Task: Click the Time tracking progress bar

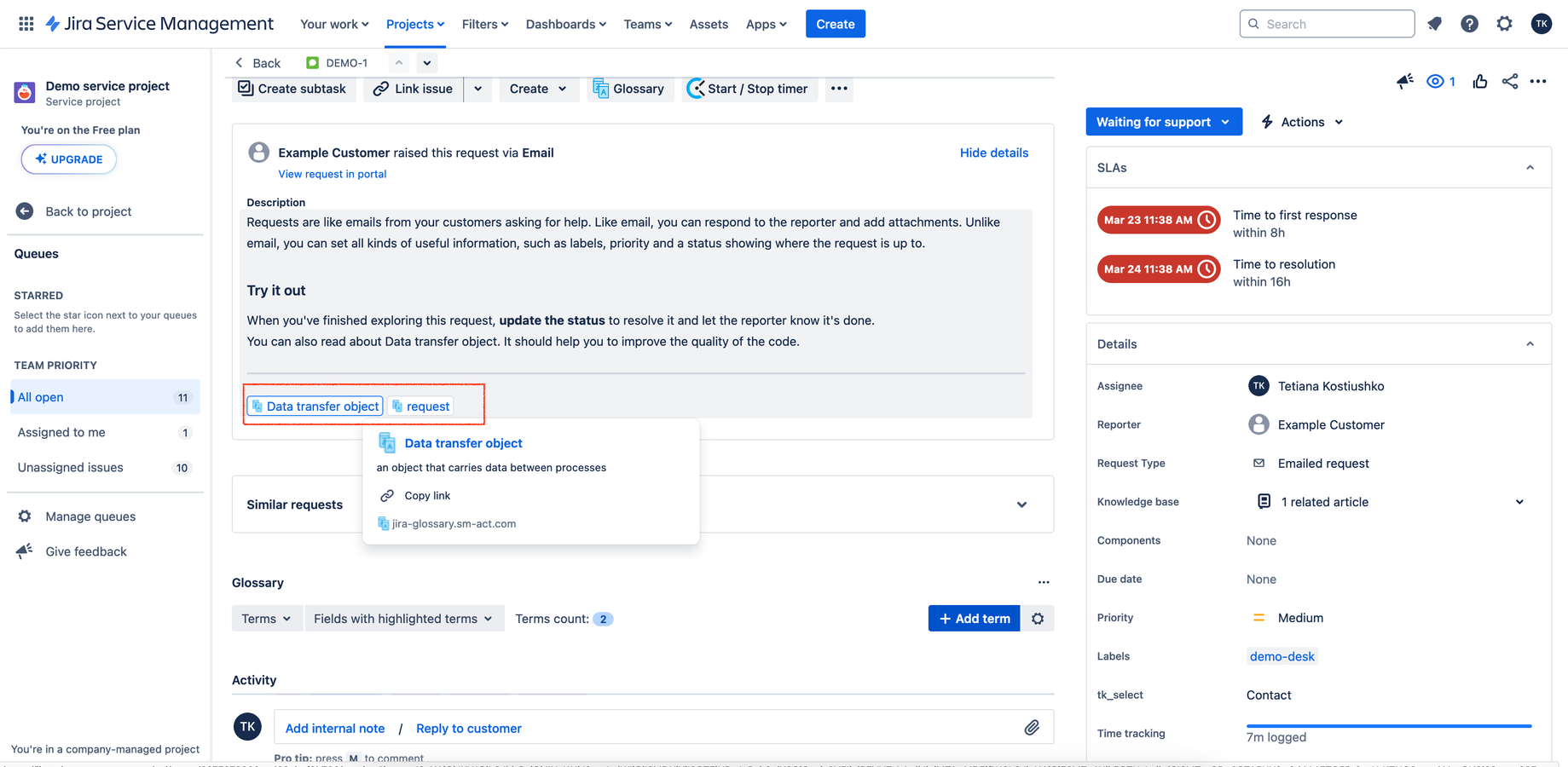Action: click(1389, 726)
